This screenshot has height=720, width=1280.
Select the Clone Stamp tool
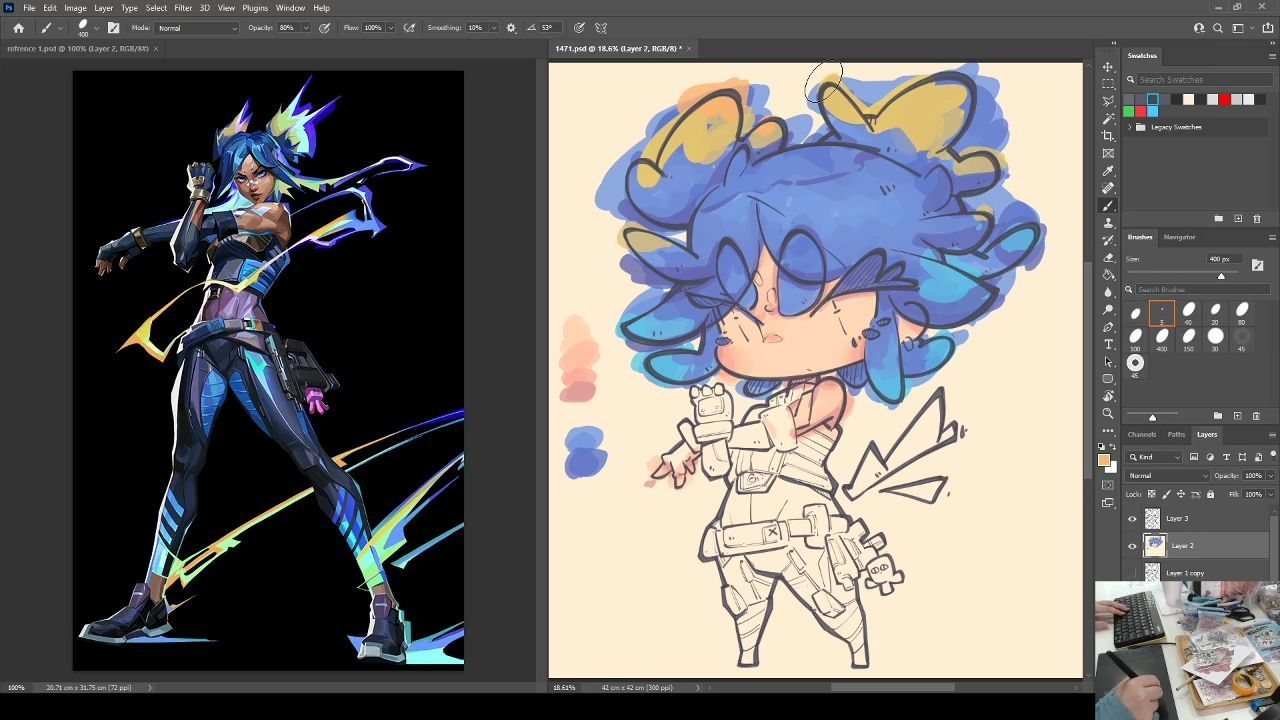tap(1108, 223)
